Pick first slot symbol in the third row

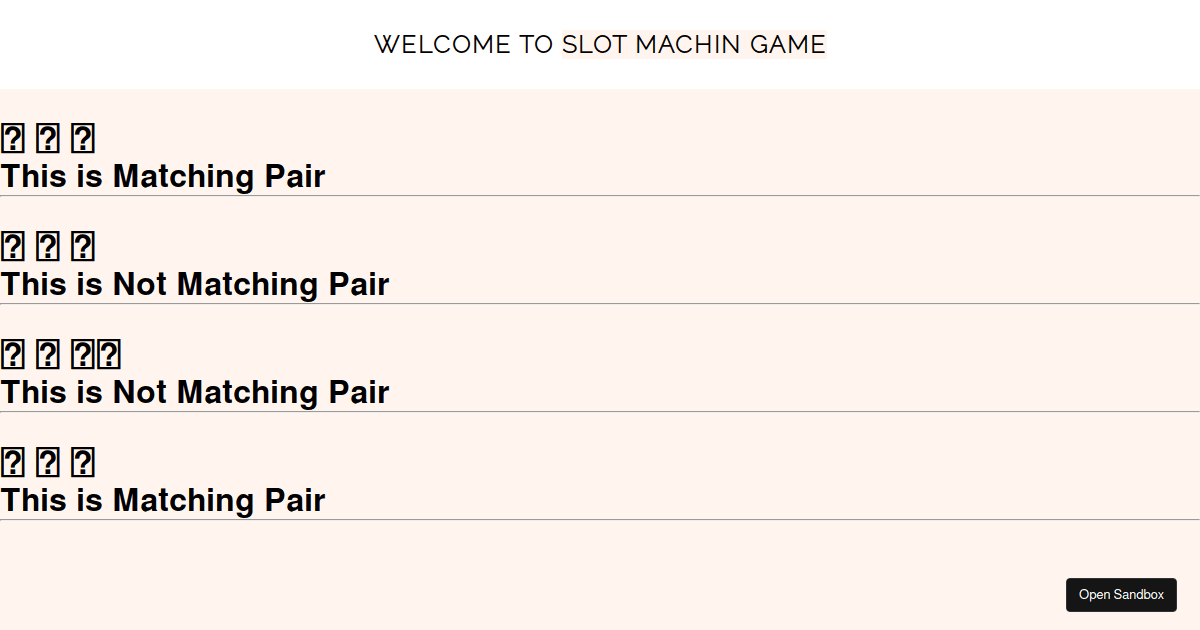coord(12,354)
